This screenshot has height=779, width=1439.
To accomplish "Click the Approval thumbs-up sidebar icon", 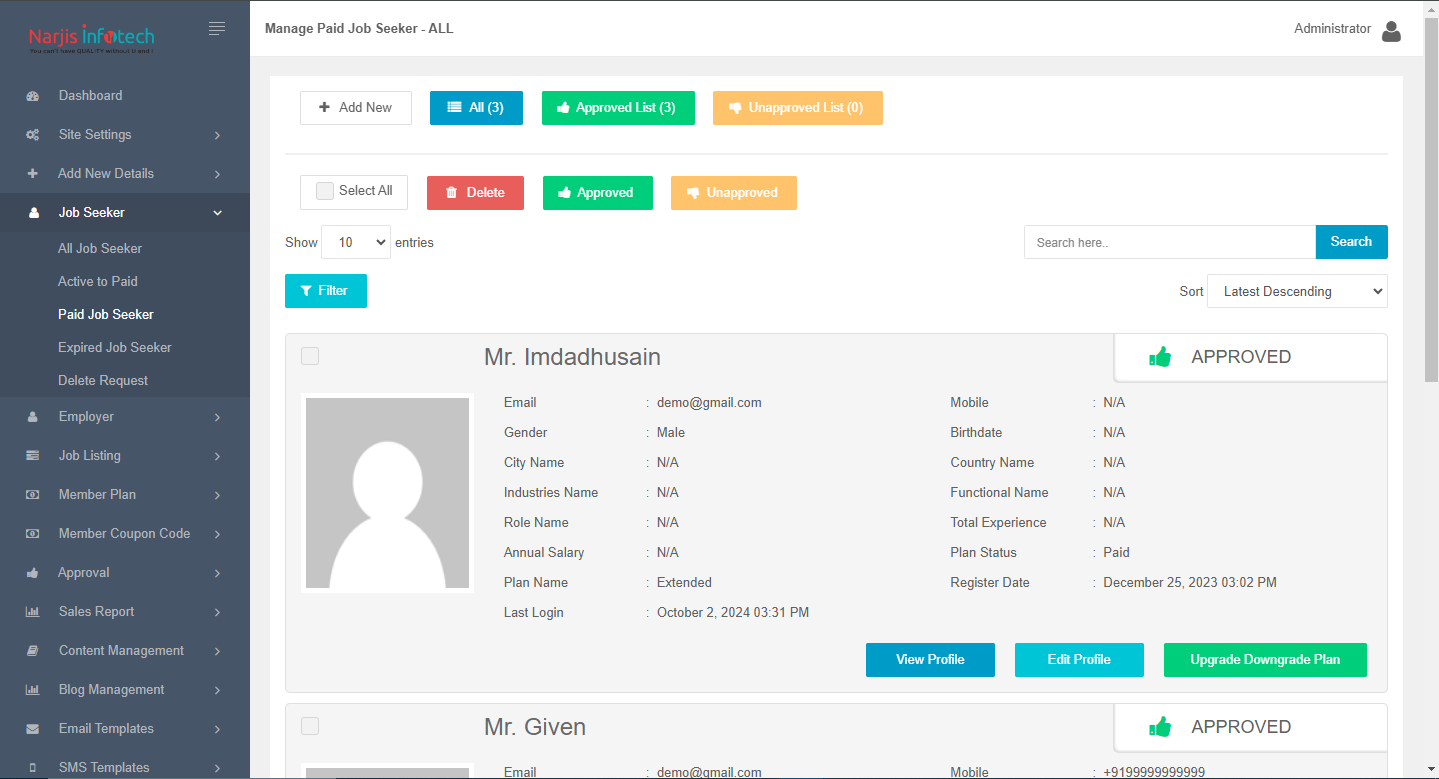I will click(33, 573).
